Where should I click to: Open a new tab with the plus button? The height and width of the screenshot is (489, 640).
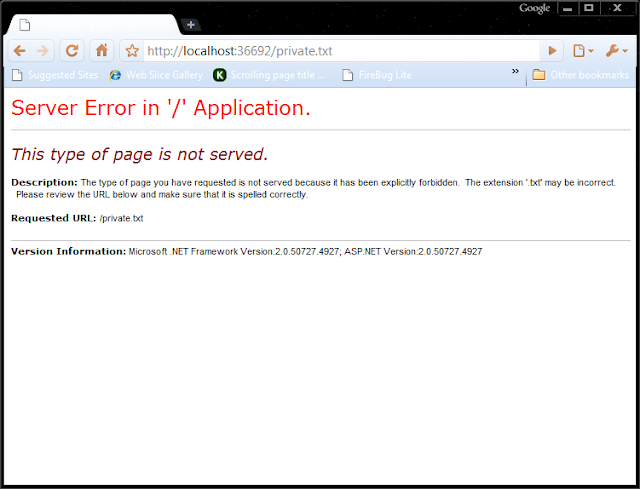191,25
